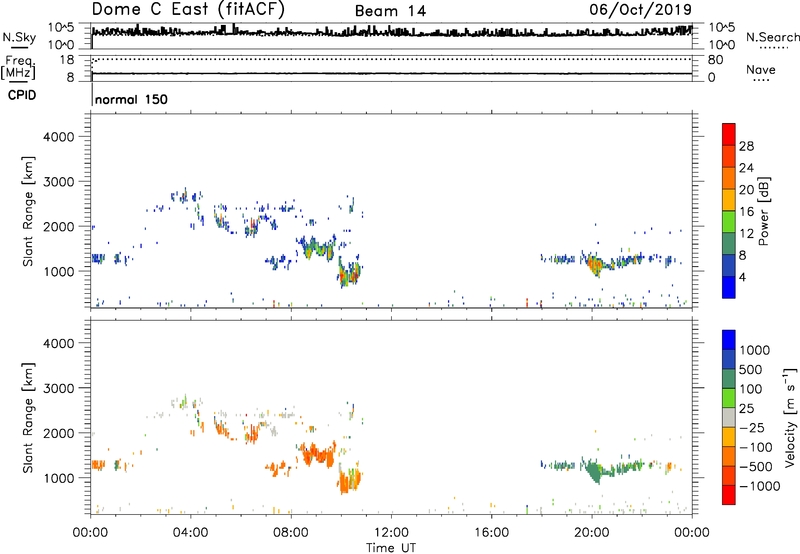Click the "Beam 14" header label

390,11
